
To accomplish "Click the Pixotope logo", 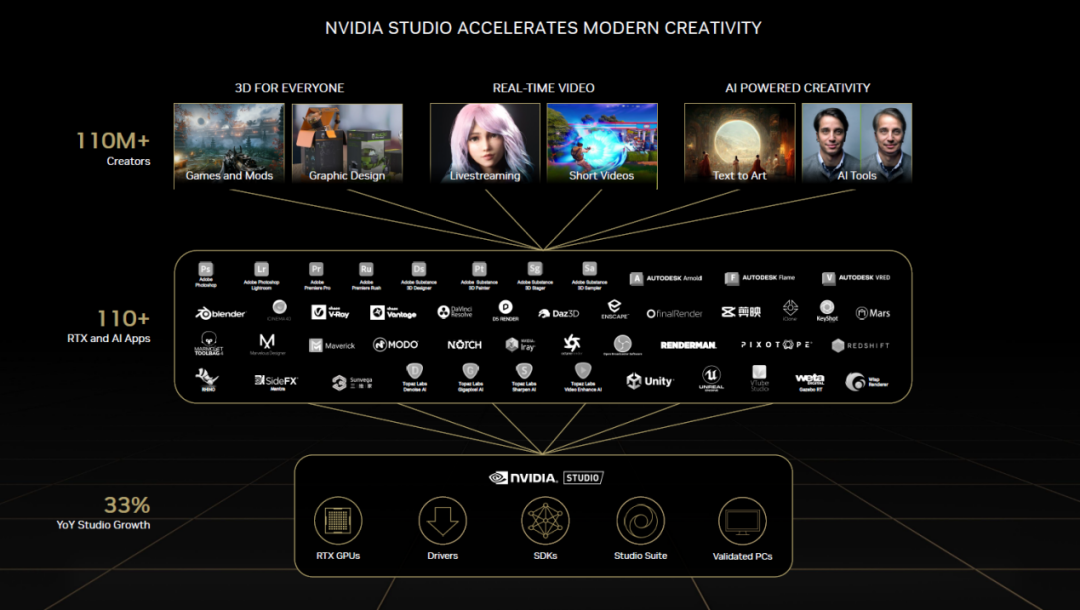I will 776,344.
